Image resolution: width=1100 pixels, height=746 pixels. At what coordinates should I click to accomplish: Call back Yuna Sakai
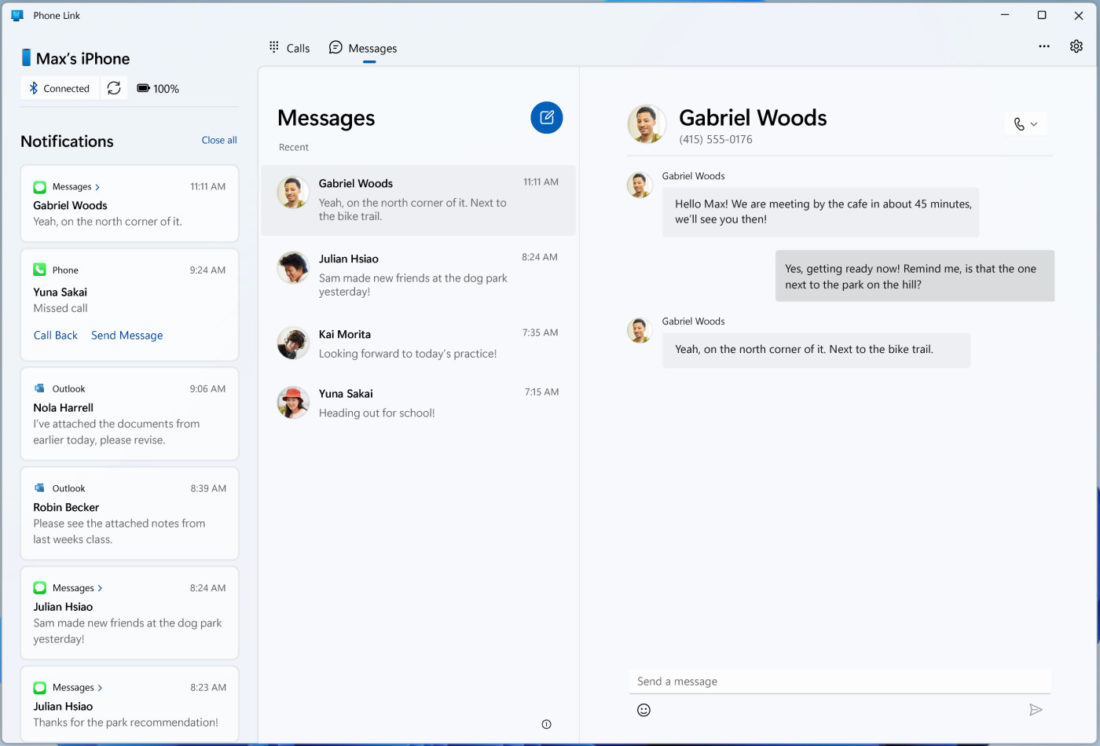point(55,335)
